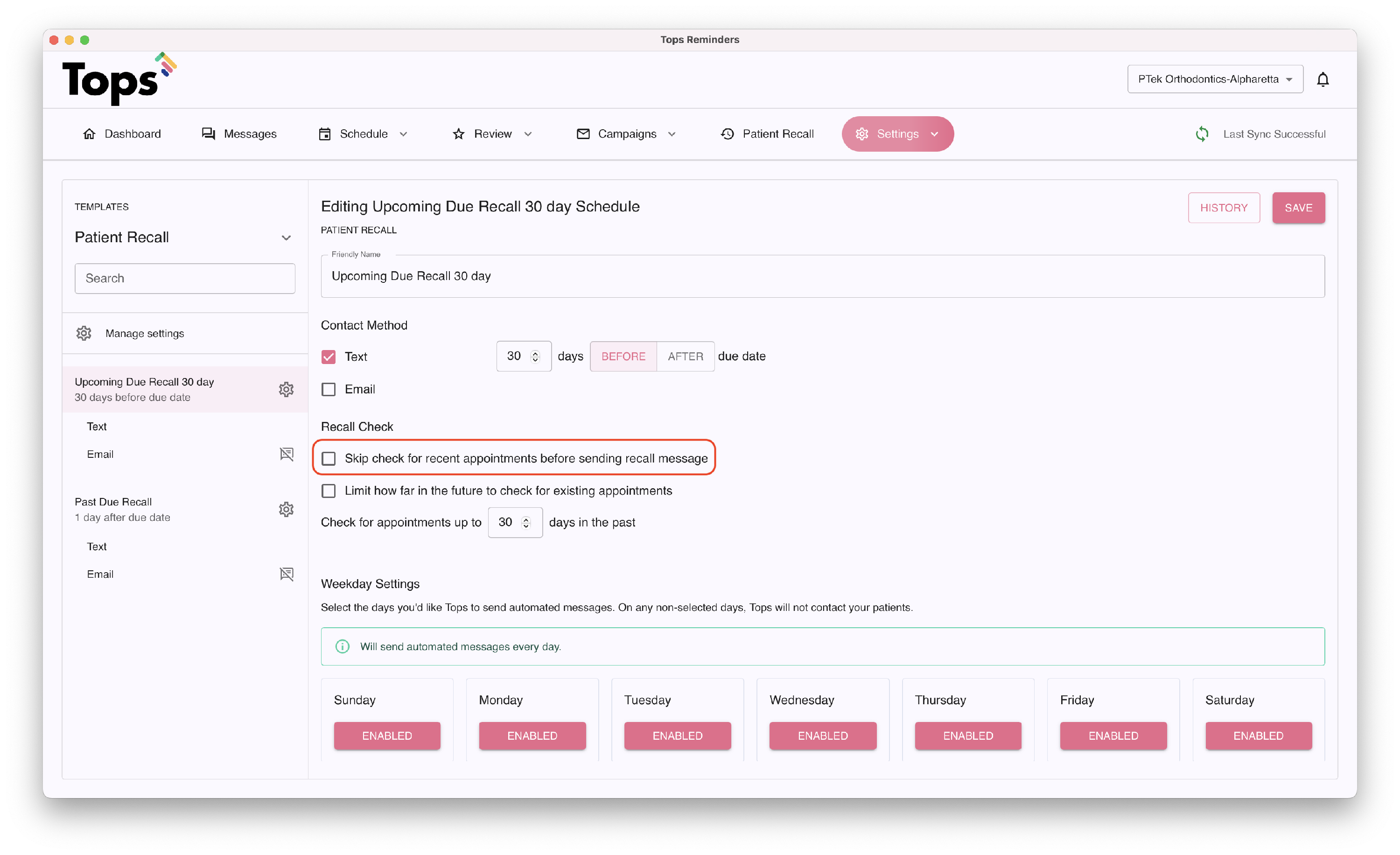Image resolution: width=1400 pixels, height=855 pixels.
Task: Go to the Dashboard tab
Action: tap(122, 134)
